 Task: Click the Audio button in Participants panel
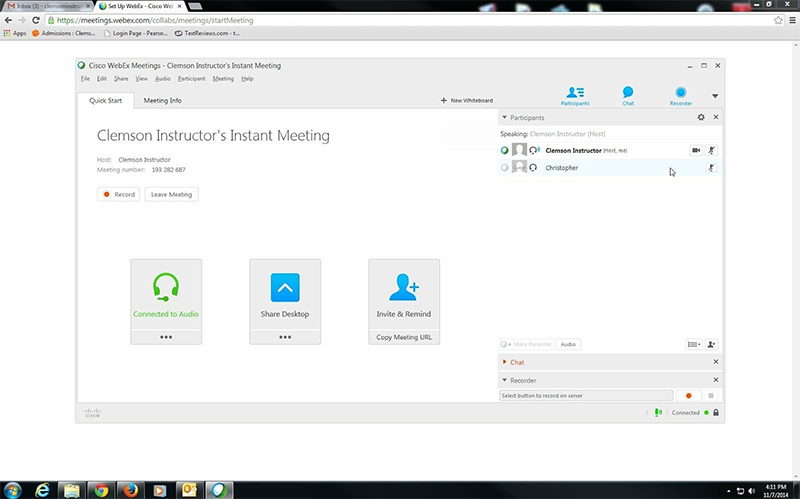click(x=568, y=344)
